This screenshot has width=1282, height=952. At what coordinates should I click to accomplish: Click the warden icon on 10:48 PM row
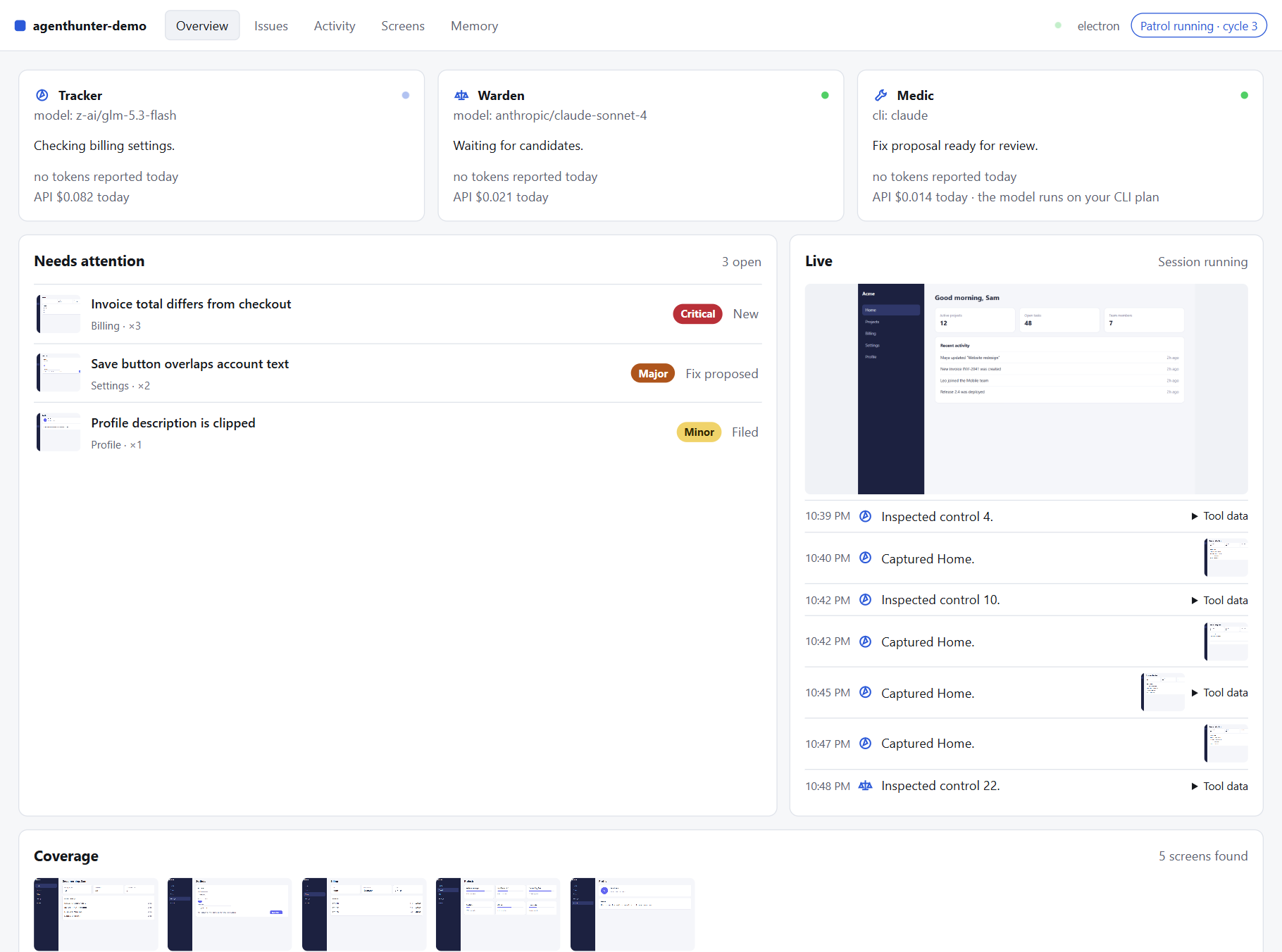866,786
